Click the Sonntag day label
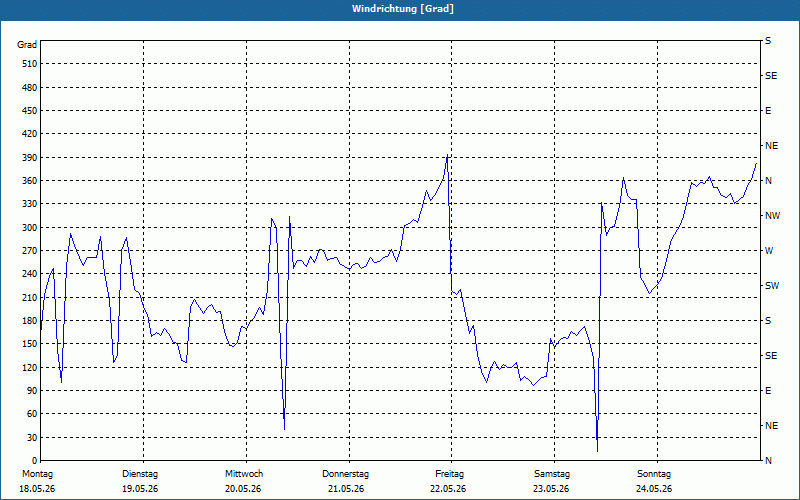Image resolution: width=800 pixels, height=500 pixels. (x=654, y=474)
